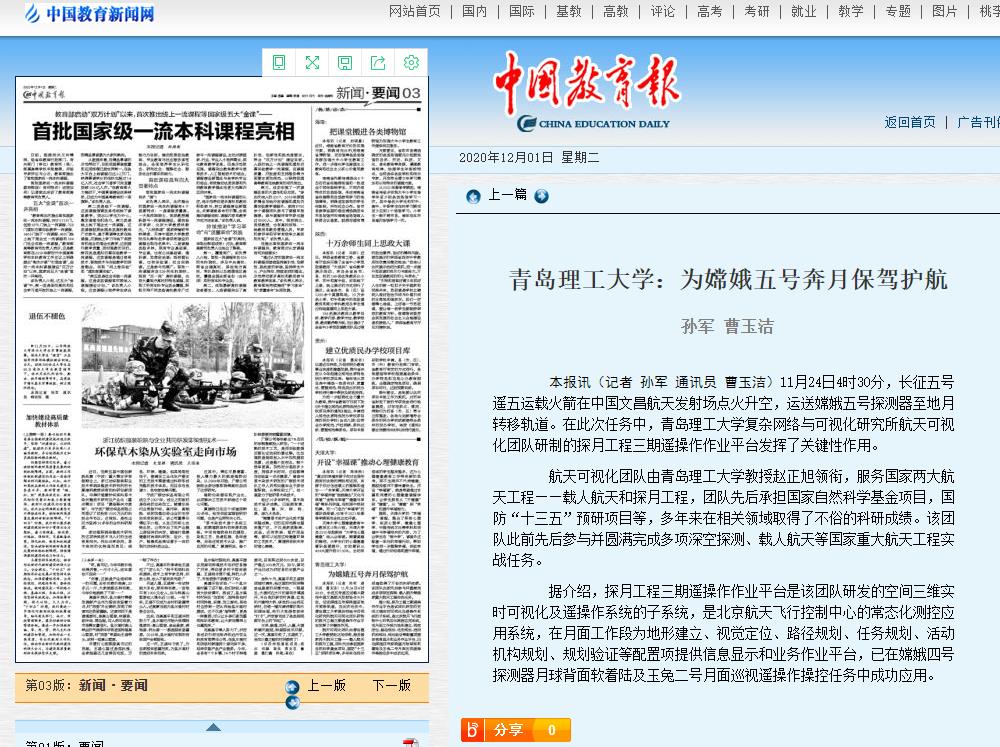Click blue right arrow after 上一篇
Screen dimensions: 1000x747
coord(541,196)
